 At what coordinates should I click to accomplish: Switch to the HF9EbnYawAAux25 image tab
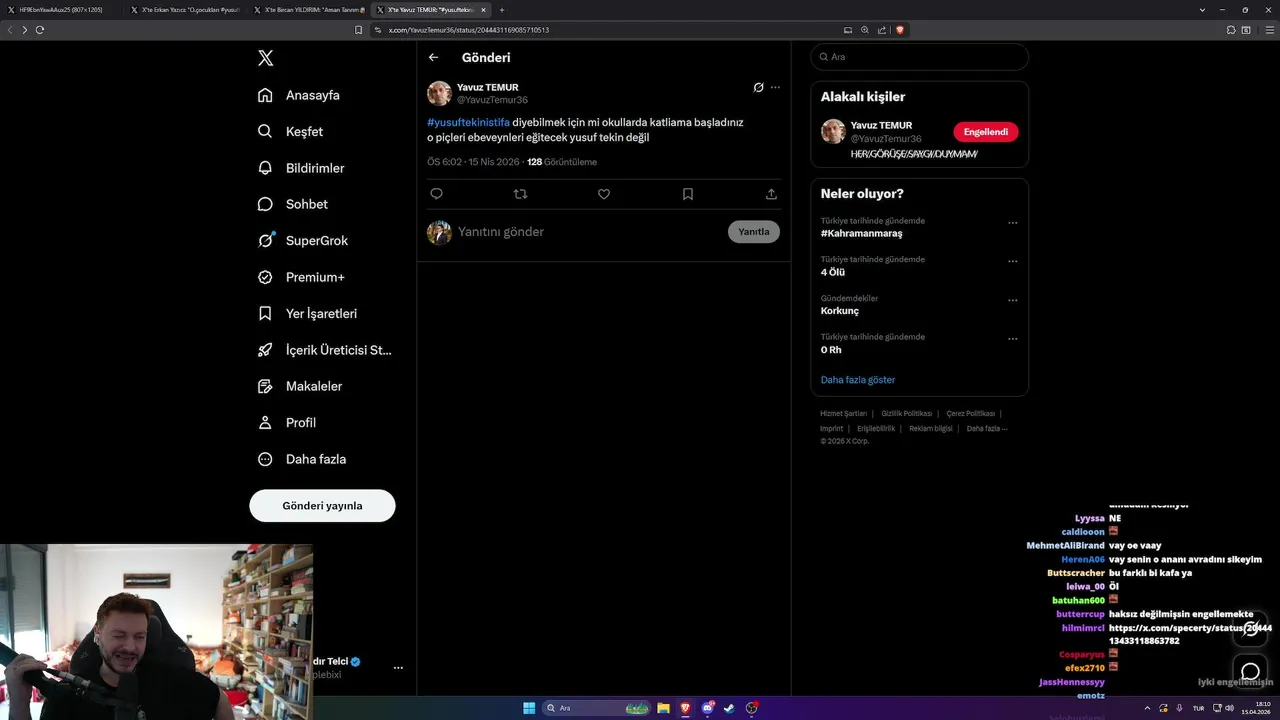pos(60,10)
